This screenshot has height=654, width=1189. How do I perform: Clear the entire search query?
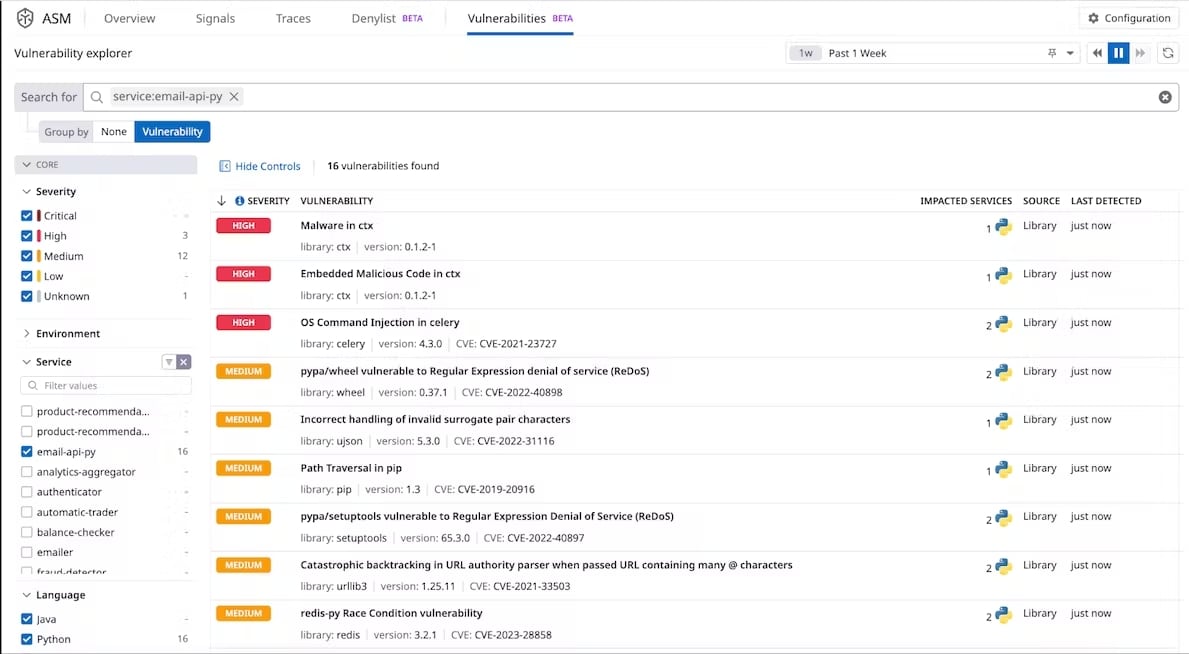pos(1165,97)
